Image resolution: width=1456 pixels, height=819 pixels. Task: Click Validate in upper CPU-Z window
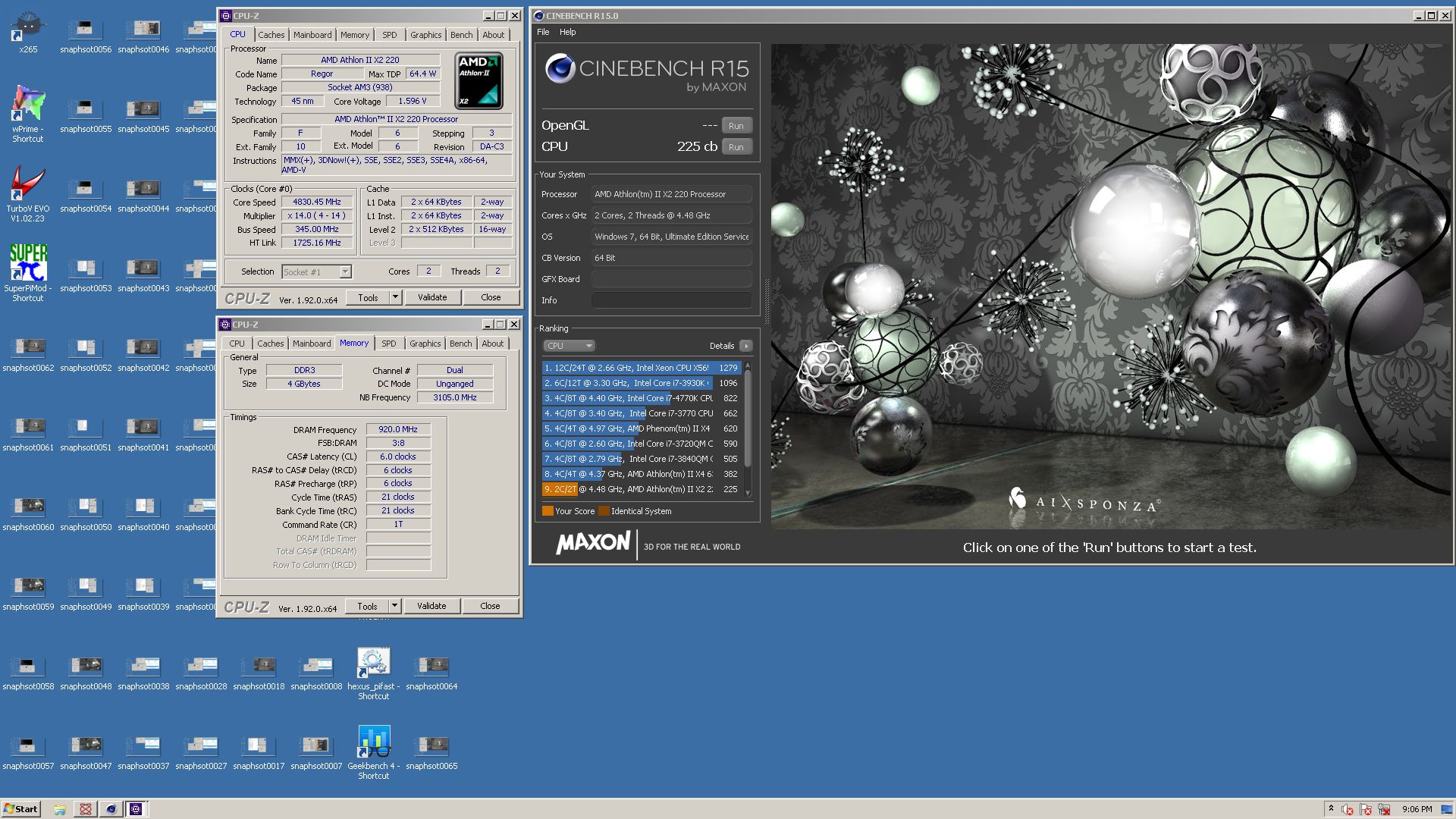(x=432, y=298)
